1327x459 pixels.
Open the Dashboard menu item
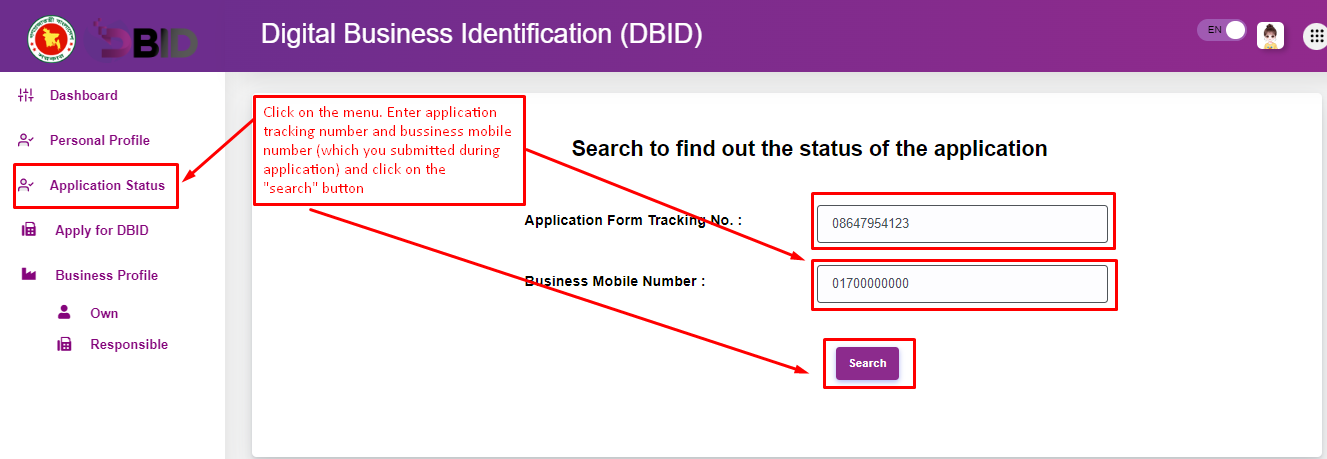click(84, 96)
